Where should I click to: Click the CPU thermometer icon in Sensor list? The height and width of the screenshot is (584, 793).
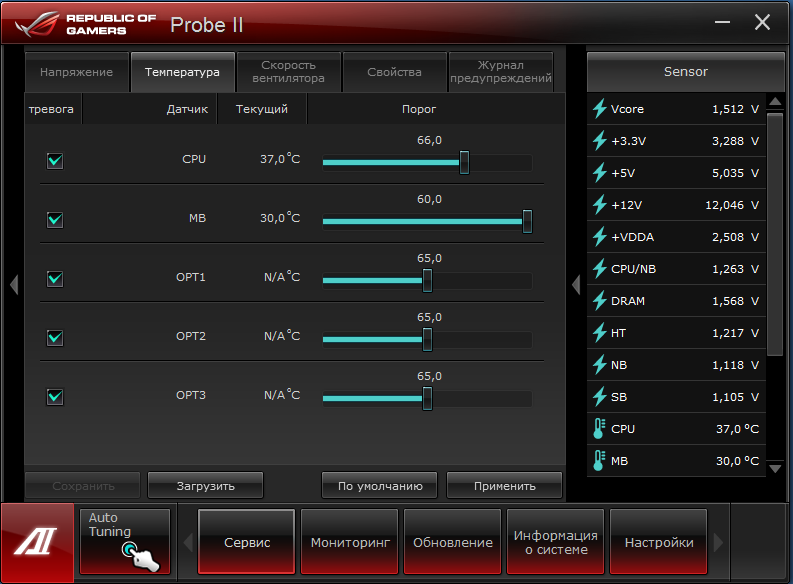tap(599, 429)
